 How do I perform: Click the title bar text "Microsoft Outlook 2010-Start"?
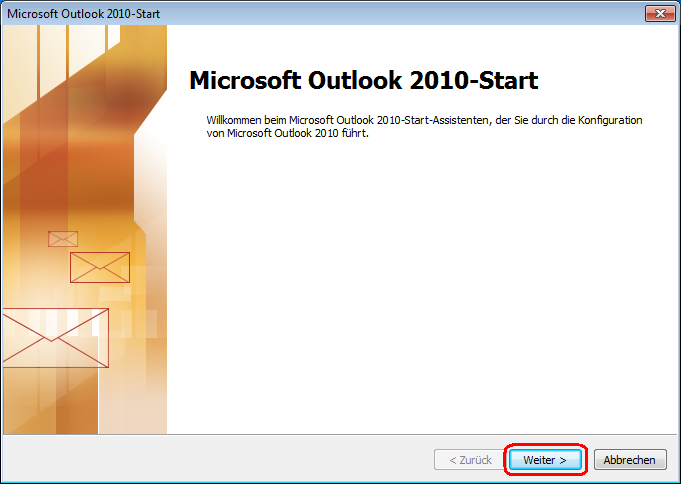point(83,14)
